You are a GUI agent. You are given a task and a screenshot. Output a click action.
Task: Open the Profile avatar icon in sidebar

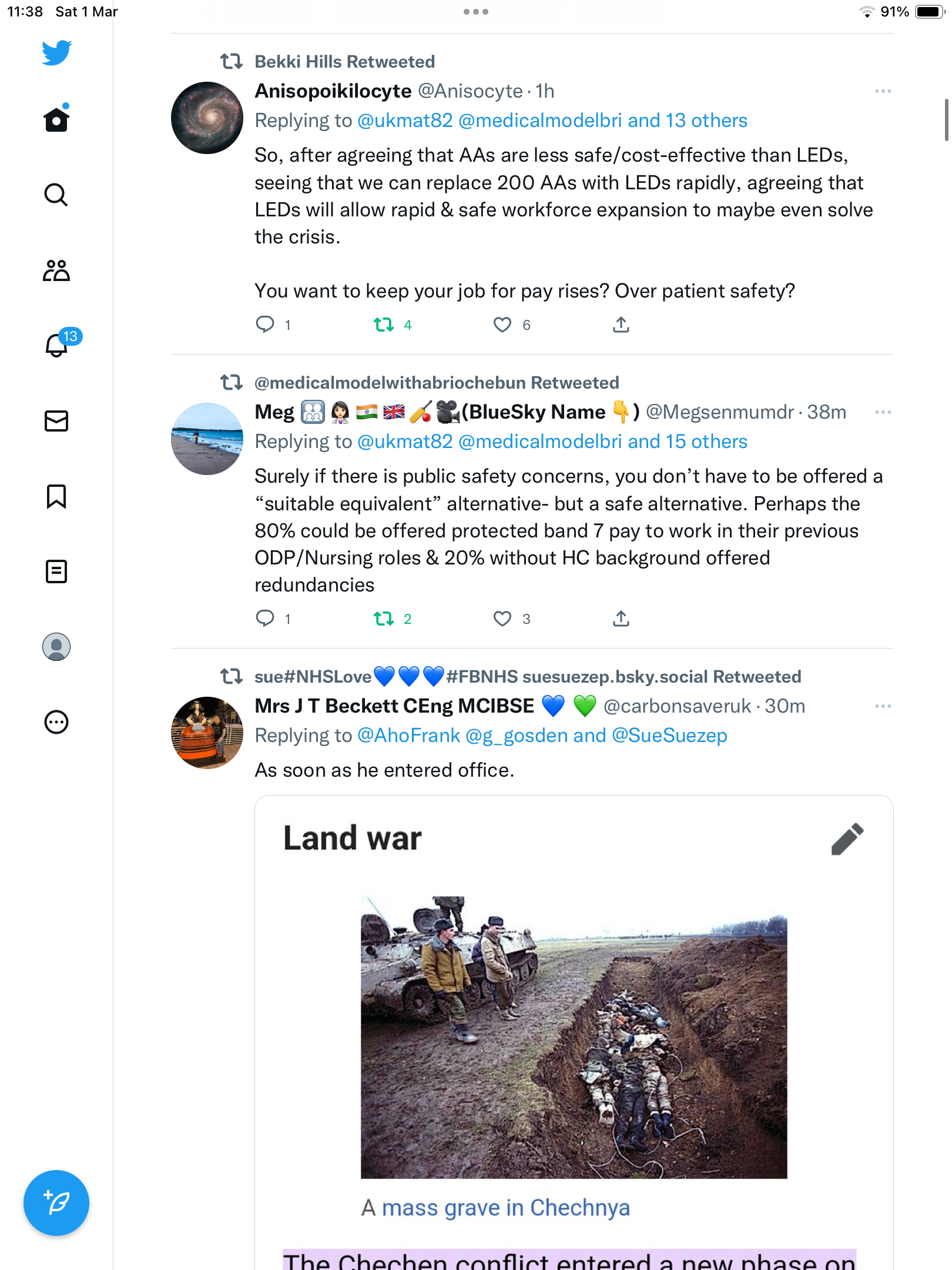coord(56,647)
